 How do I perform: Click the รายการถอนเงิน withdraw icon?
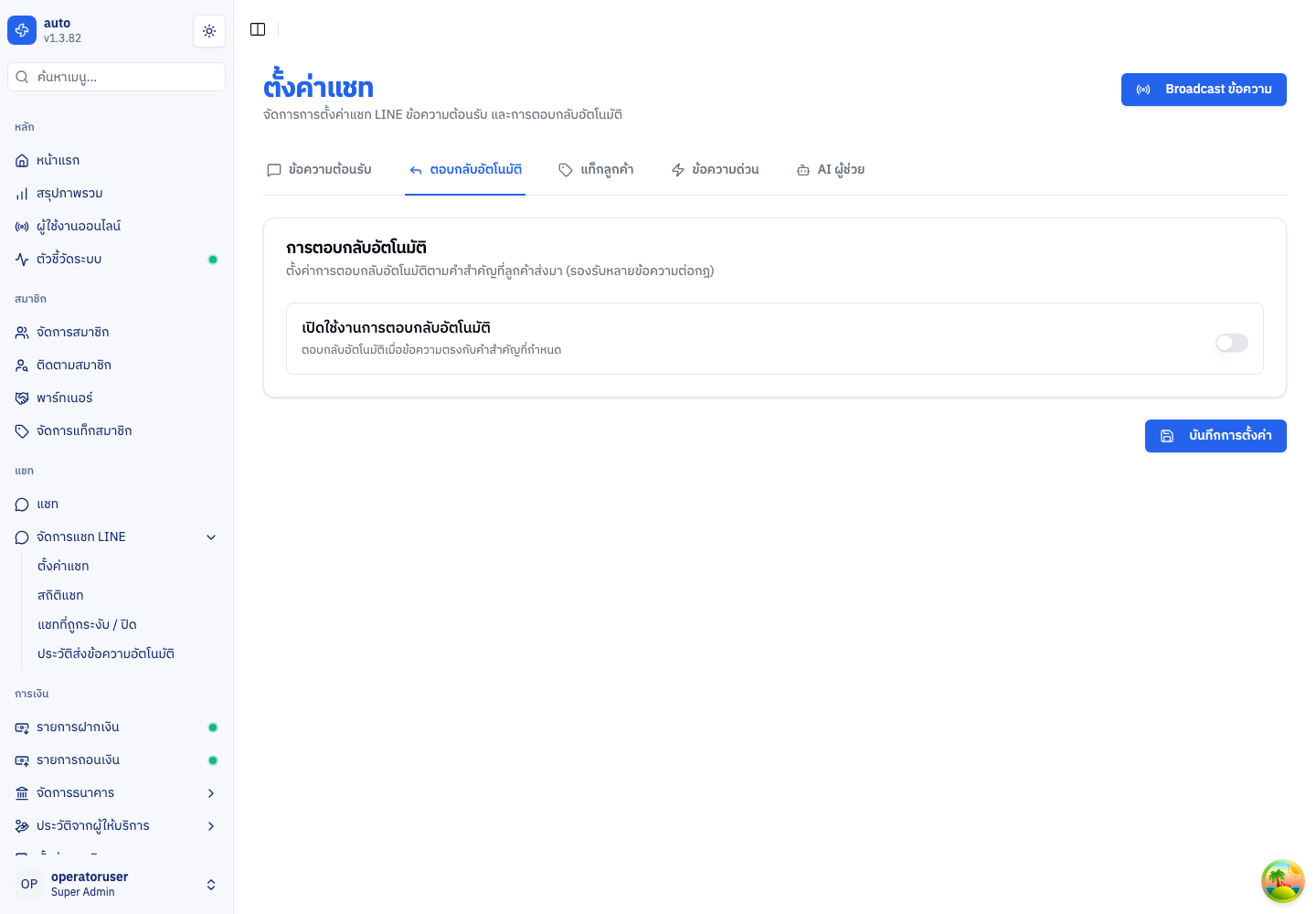(22, 760)
